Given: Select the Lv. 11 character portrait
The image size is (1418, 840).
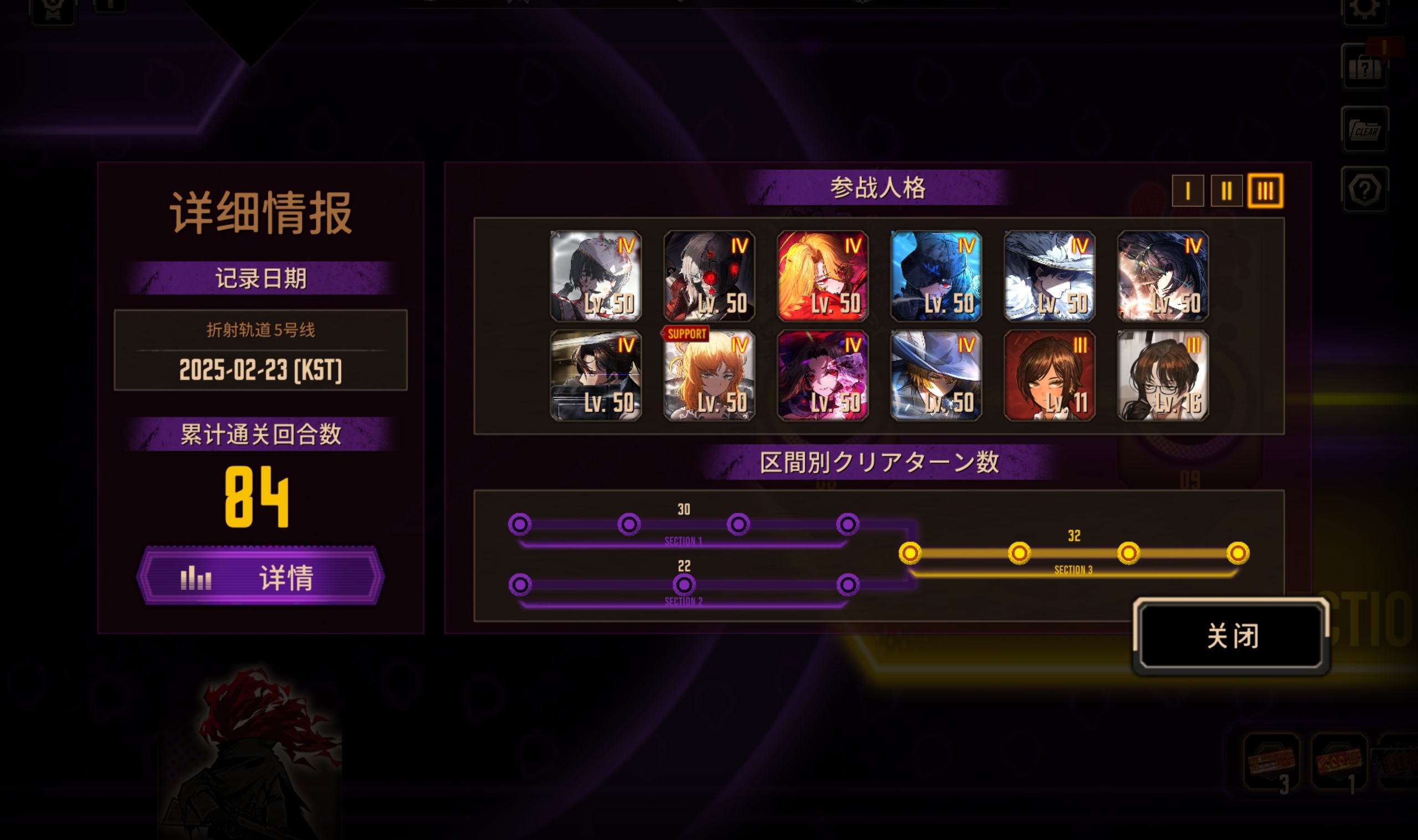Looking at the screenshot, I should click(x=1049, y=375).
